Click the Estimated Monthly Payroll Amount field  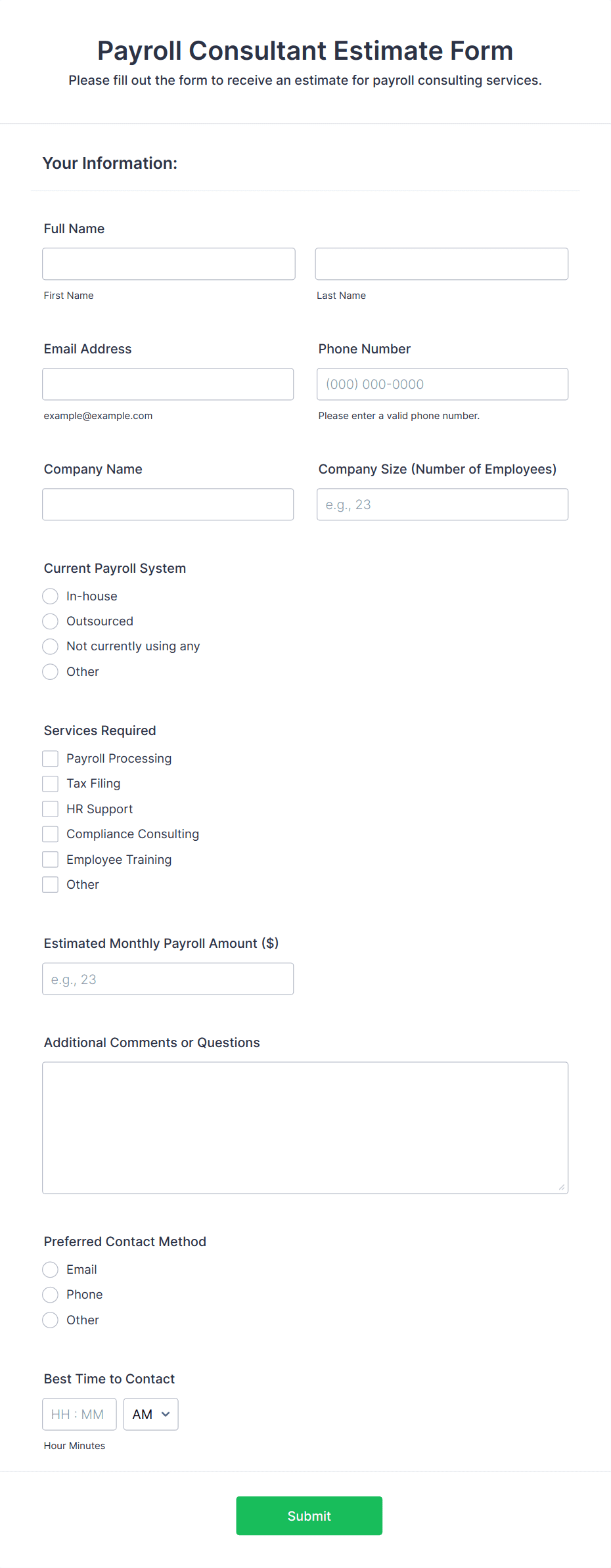click(168, 978)
